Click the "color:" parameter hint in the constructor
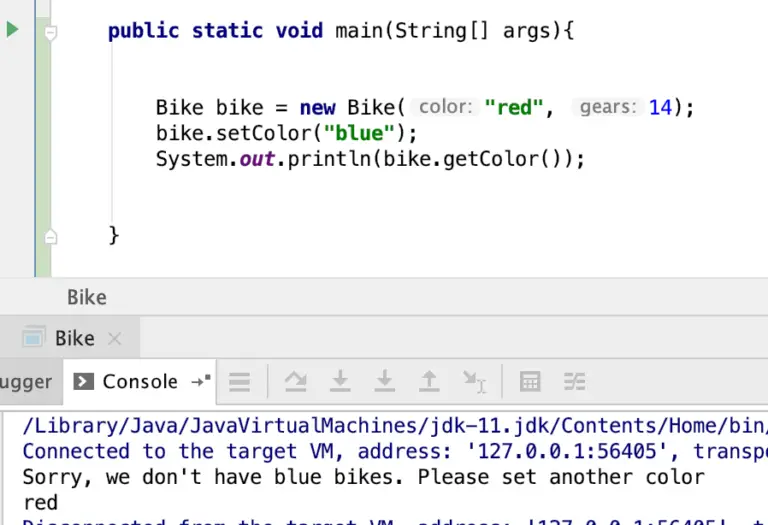The width and height of the screenshot is (768, 525). click(x=445, y=107)
